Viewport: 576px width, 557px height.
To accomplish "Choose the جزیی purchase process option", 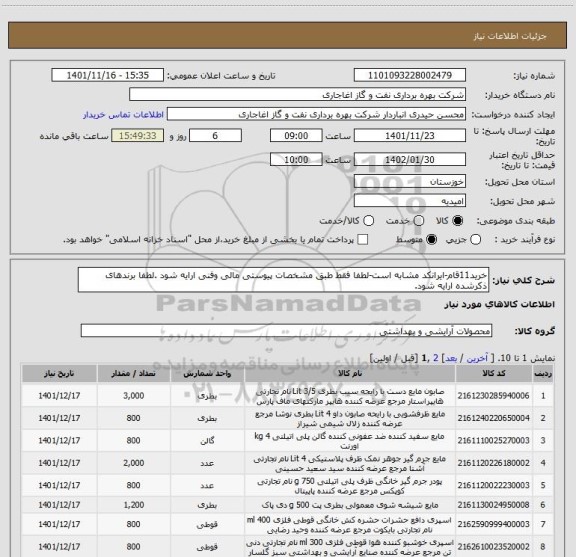I will point(476,240).
